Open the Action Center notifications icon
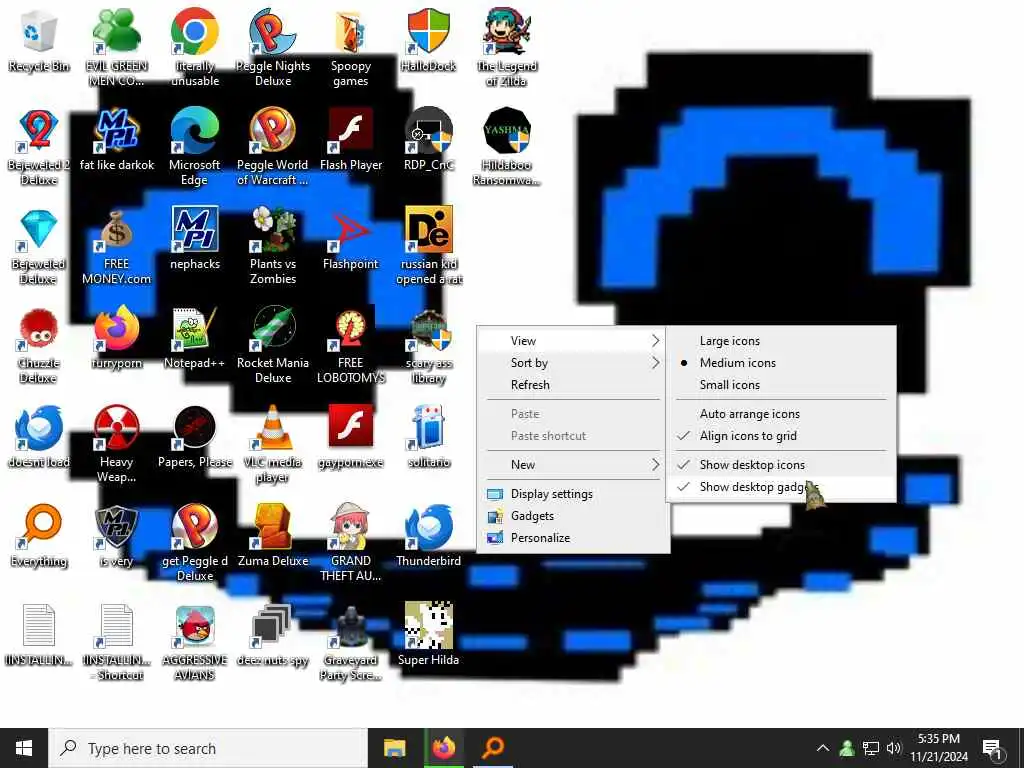 (992, 748)
